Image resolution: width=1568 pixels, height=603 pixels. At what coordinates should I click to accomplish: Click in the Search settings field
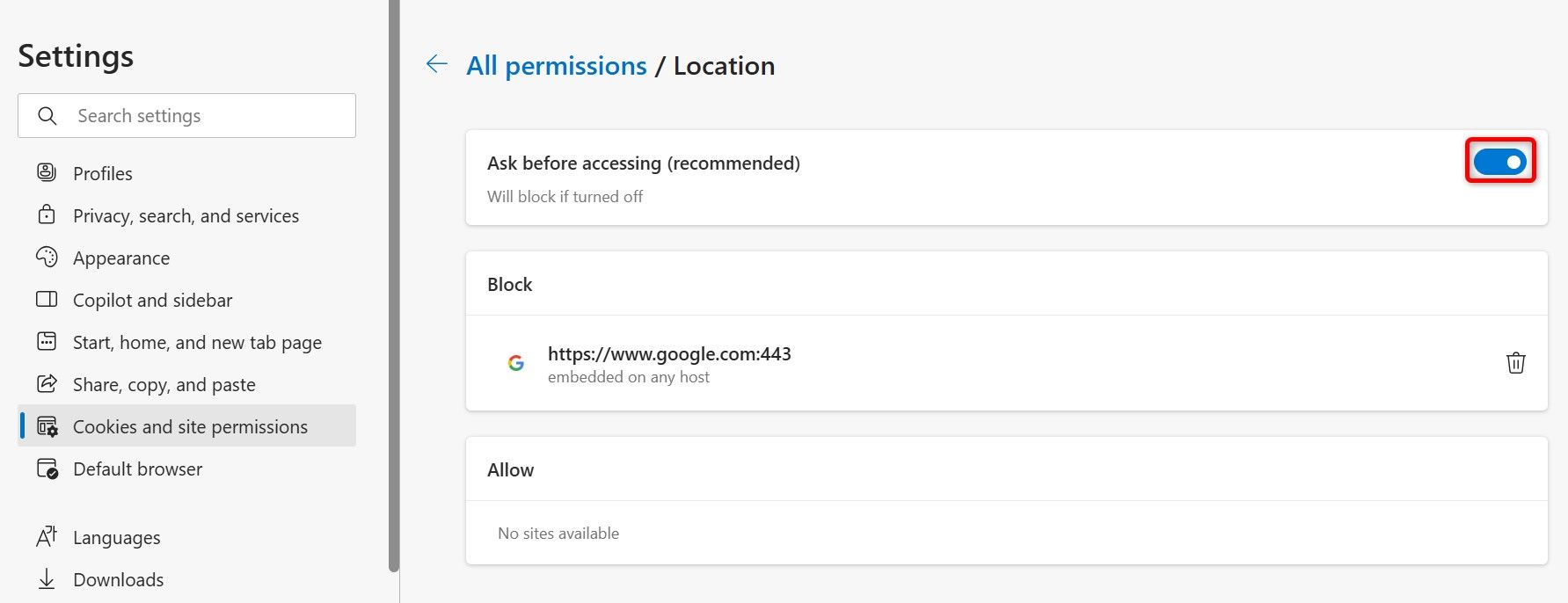point(211,116)
